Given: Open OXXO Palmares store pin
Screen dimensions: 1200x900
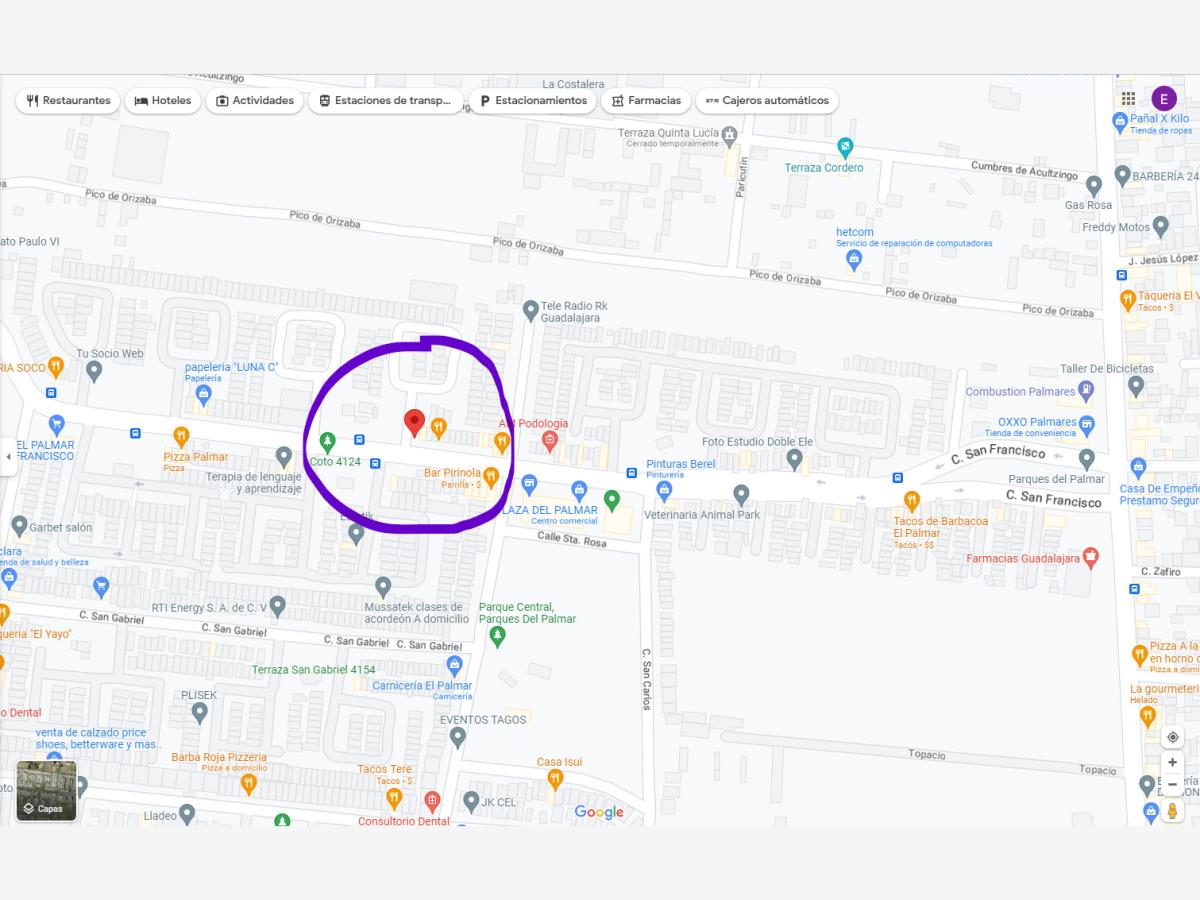Looking at the screenshot, I should pyautogui.click(x=1085, y=424).
